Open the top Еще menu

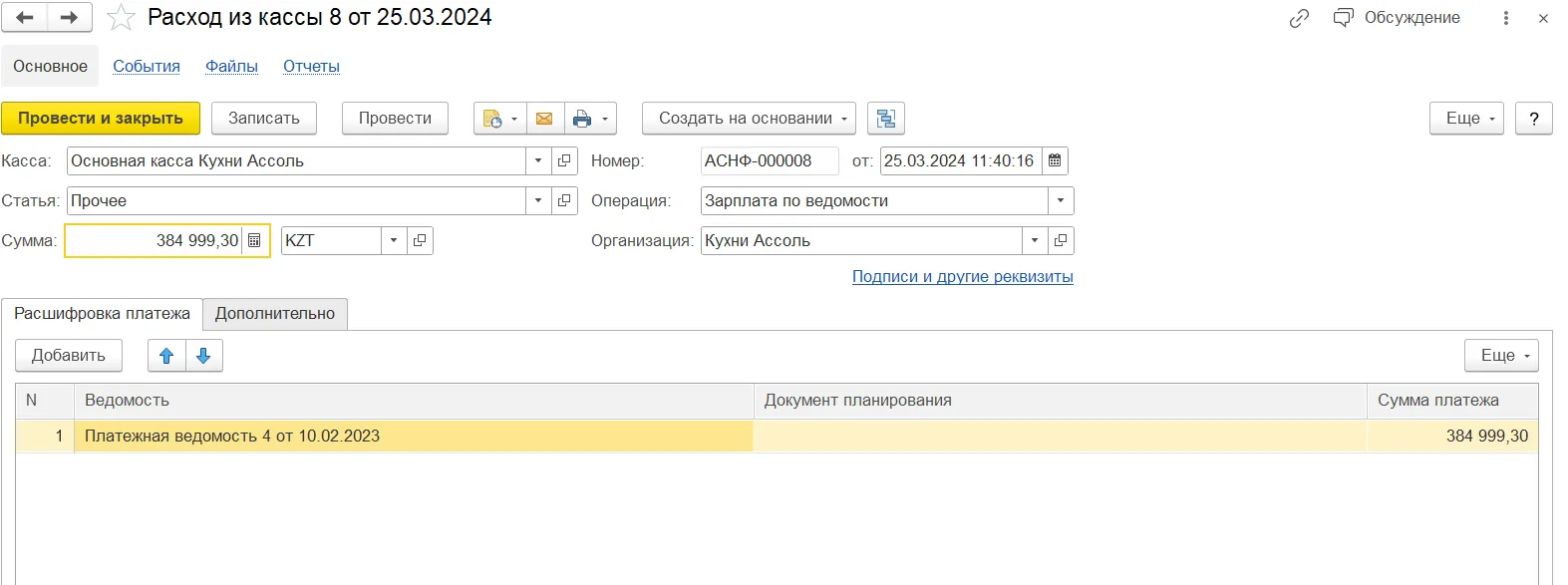[1467, 118]
